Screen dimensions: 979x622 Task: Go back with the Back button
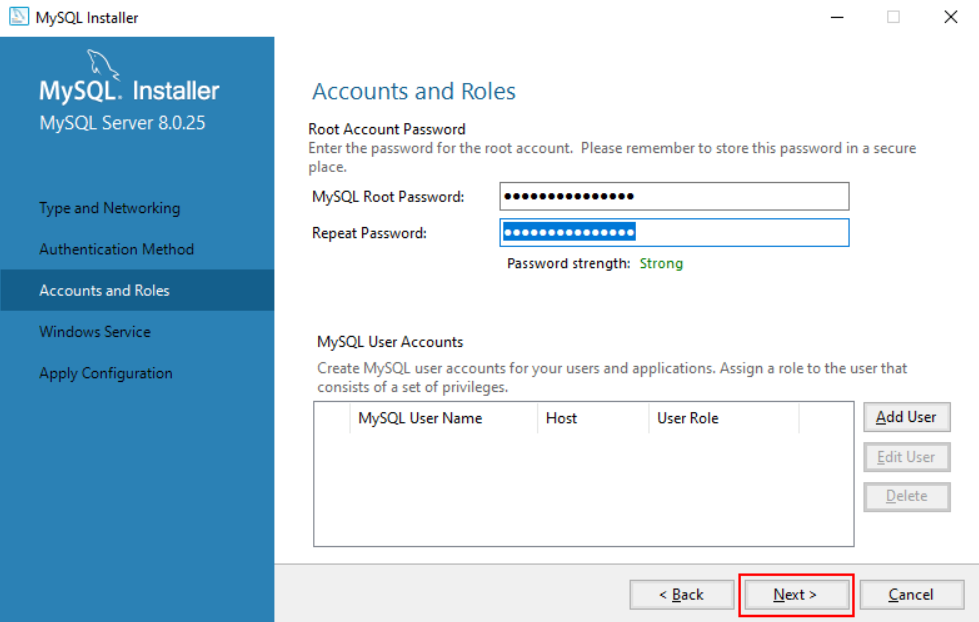point(682,595)
